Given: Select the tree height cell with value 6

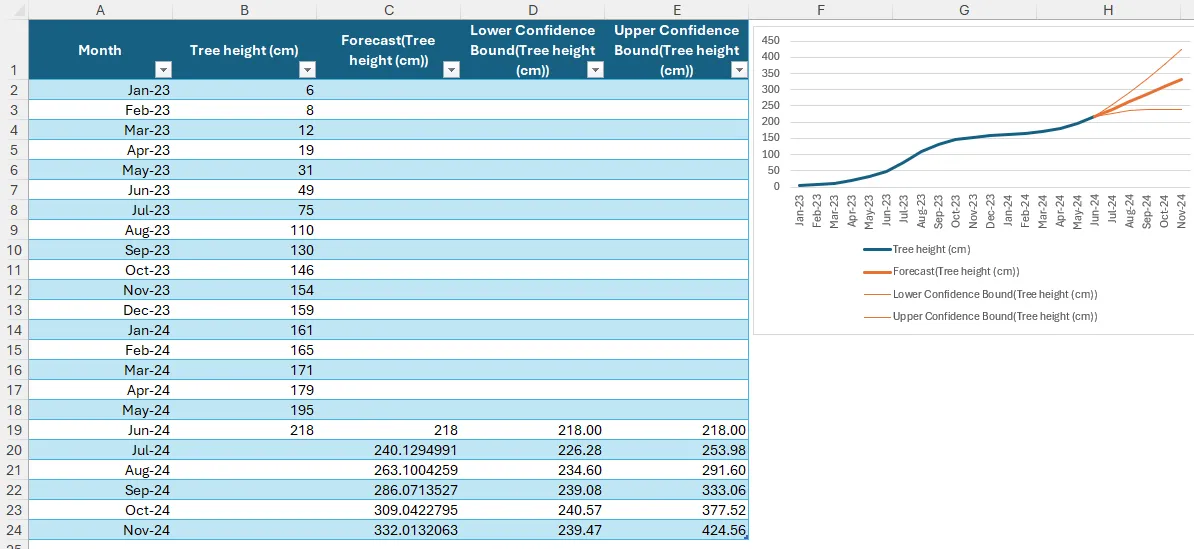Looking at the screenshot, I should coord(244,90).
